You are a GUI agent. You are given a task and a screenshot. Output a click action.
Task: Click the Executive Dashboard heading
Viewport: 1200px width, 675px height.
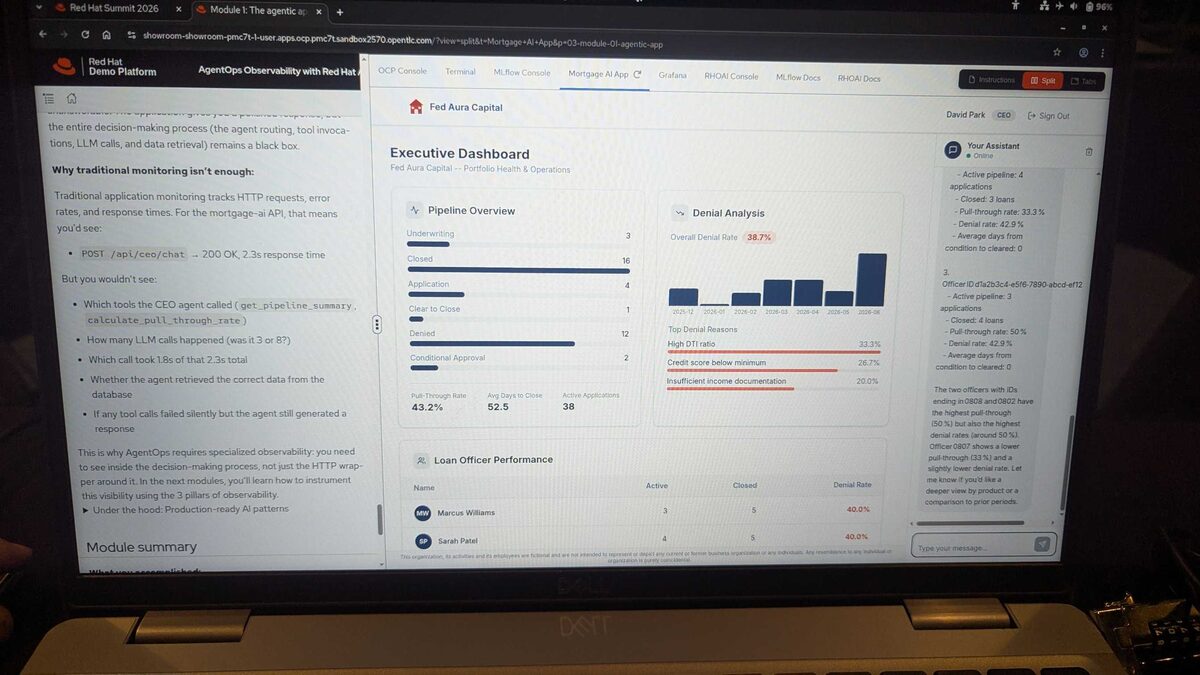(460, 154)
